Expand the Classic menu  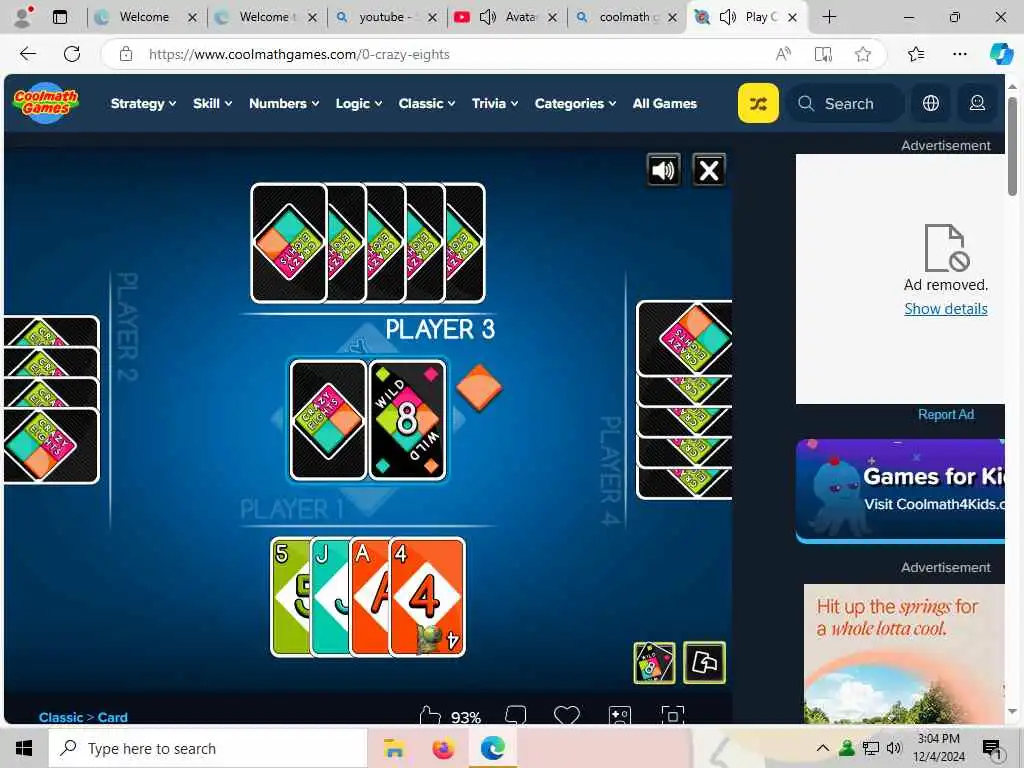point(426,103)
